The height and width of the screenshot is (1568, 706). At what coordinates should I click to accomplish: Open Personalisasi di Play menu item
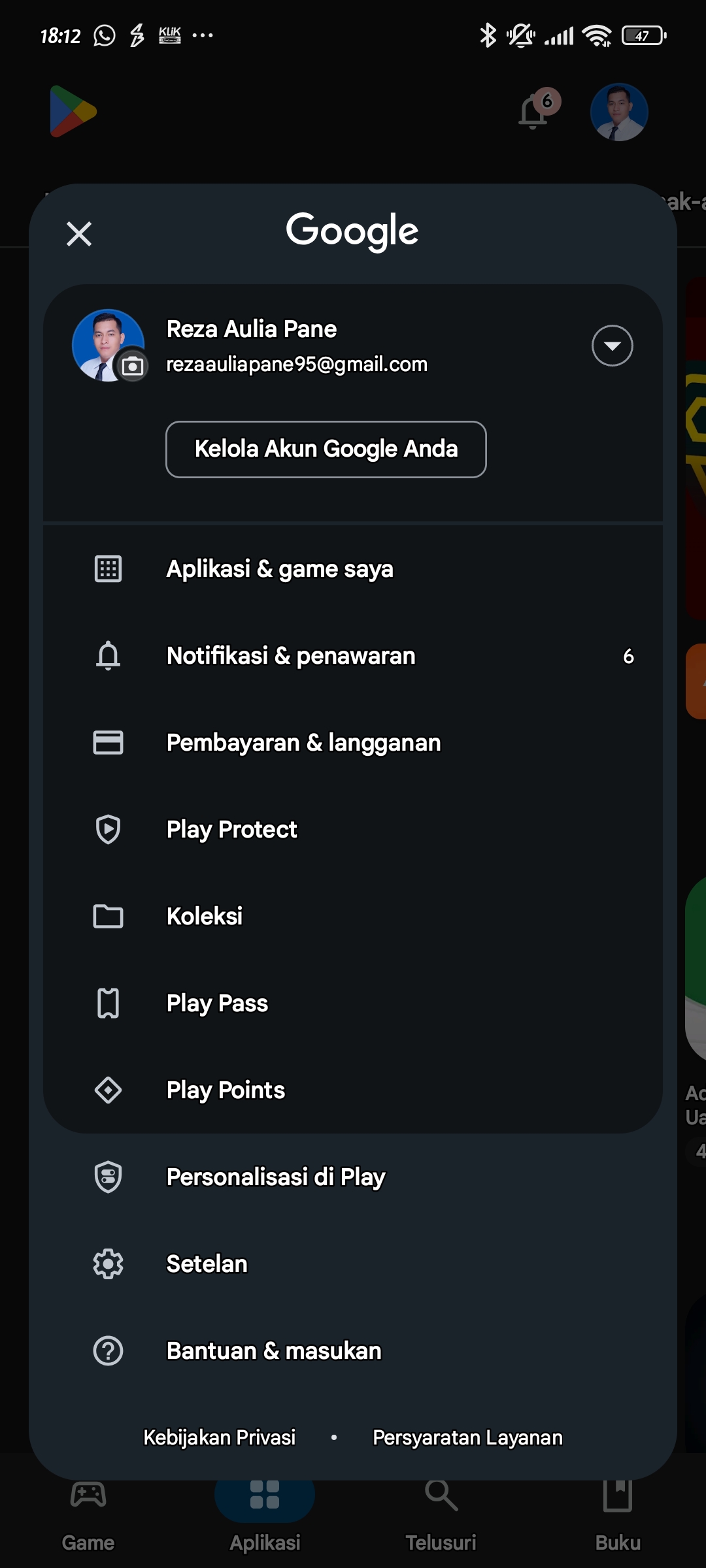pos(275,1177)
